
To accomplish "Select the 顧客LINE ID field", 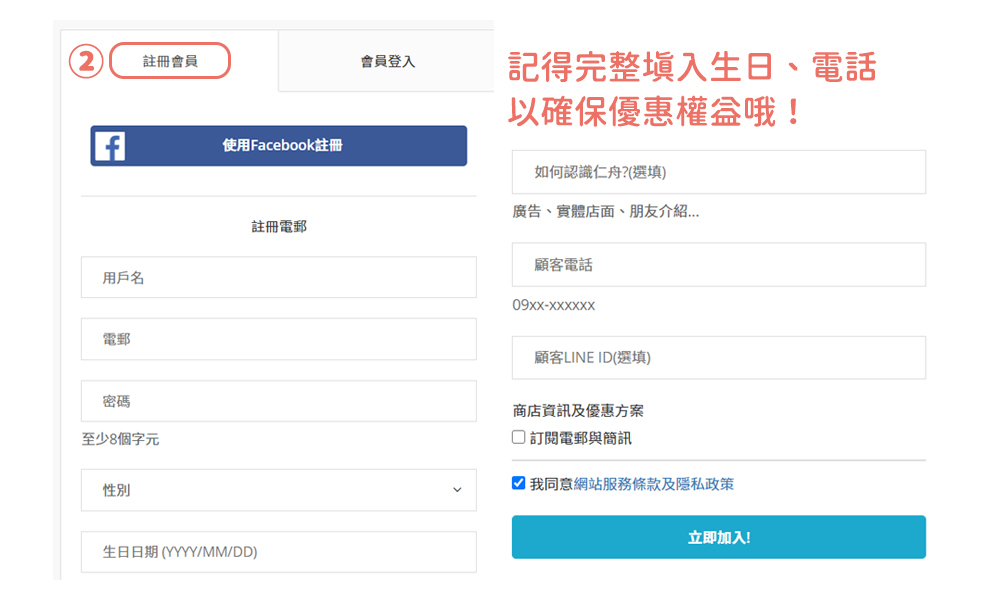I will click(x=718, y=358).
